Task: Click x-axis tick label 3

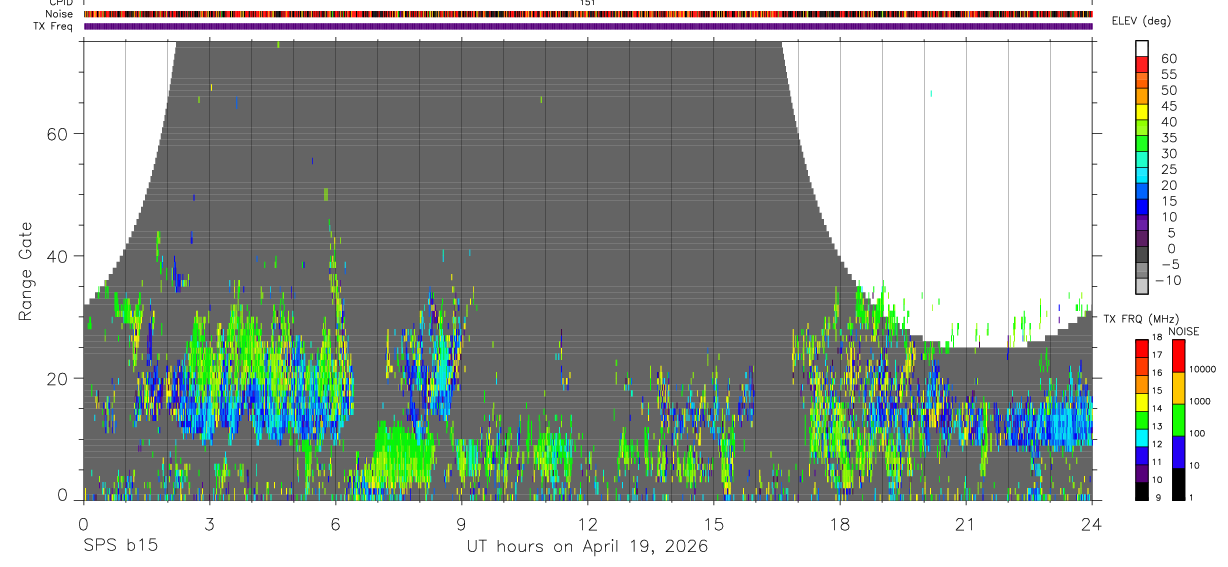Action: click(x=209, y=523)
